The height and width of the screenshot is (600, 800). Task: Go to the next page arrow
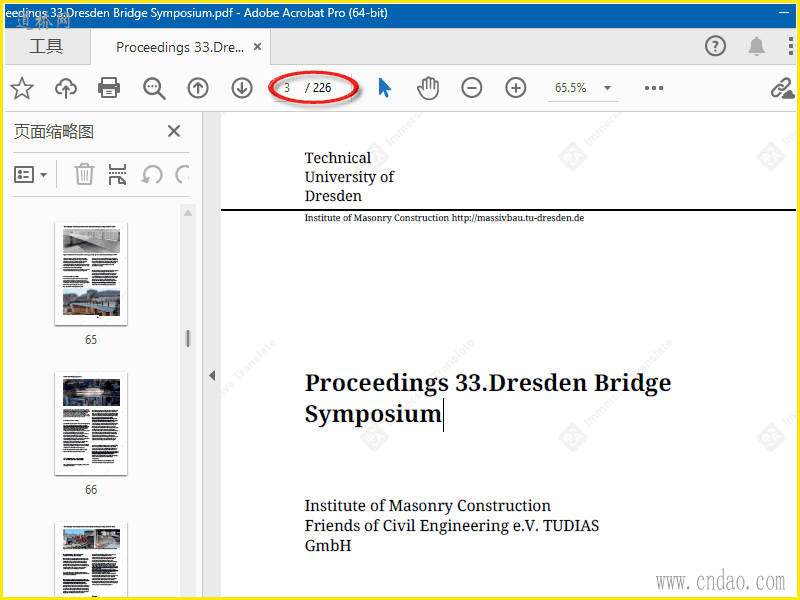pyautogui.click(x=242, y=88)
